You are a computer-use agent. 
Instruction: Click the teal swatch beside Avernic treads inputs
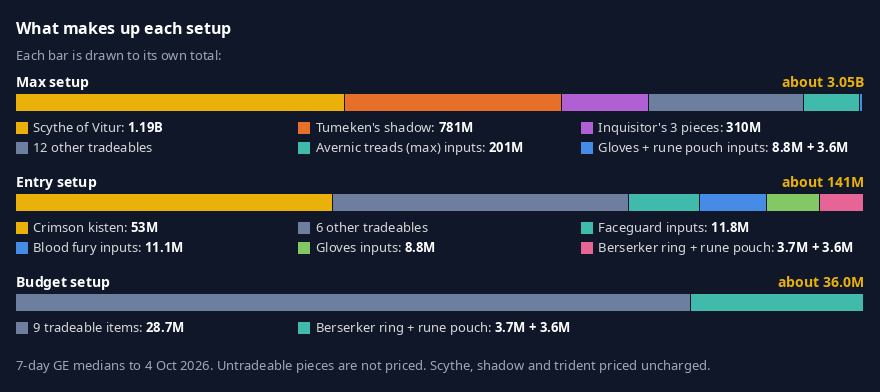click(304, 148)
